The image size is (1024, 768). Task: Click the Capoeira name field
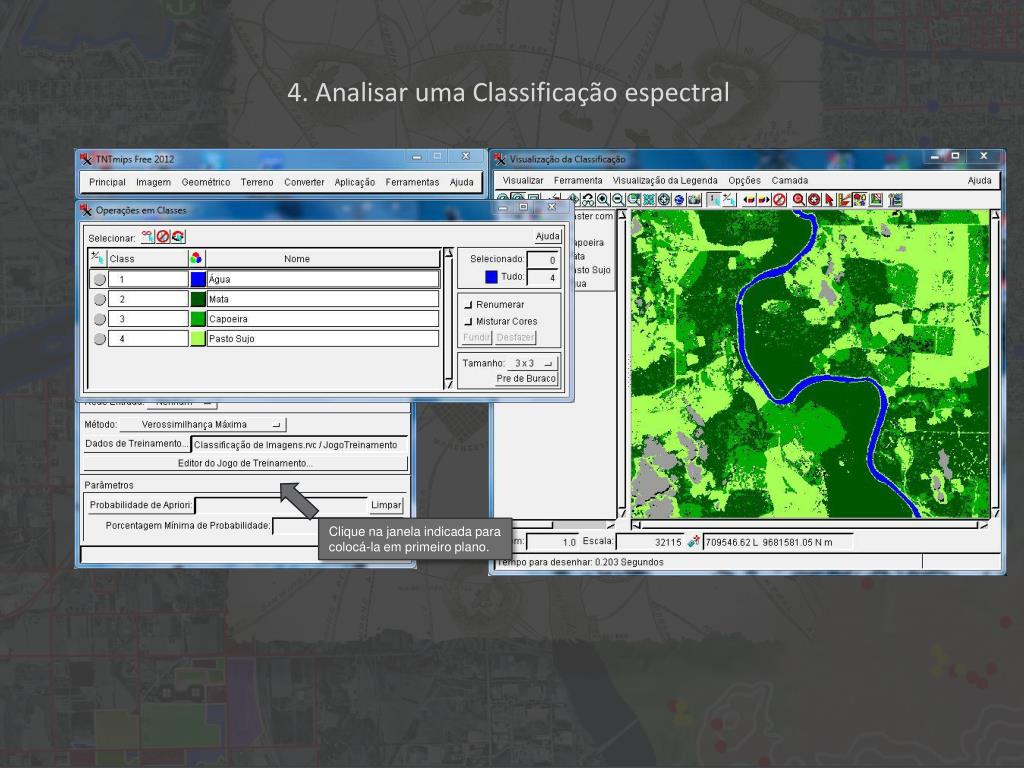tap(323, 319)
